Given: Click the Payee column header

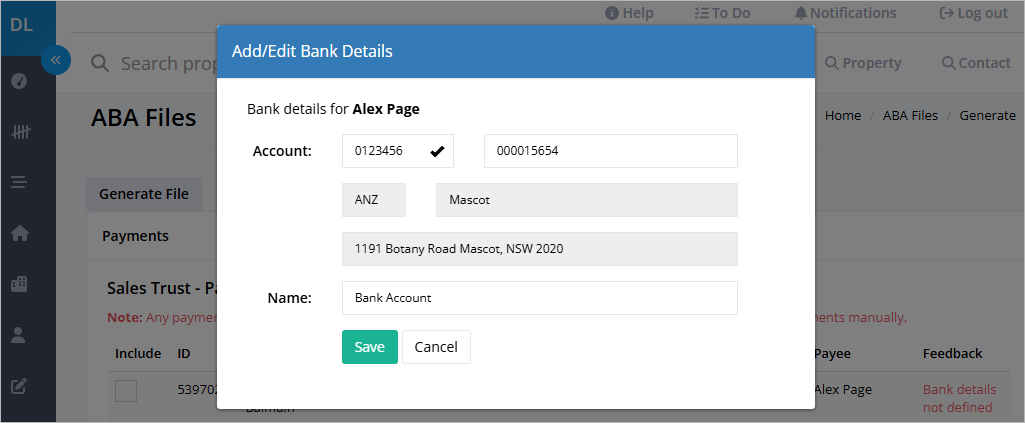Looking at the screenshot, I should coord(830,354).
